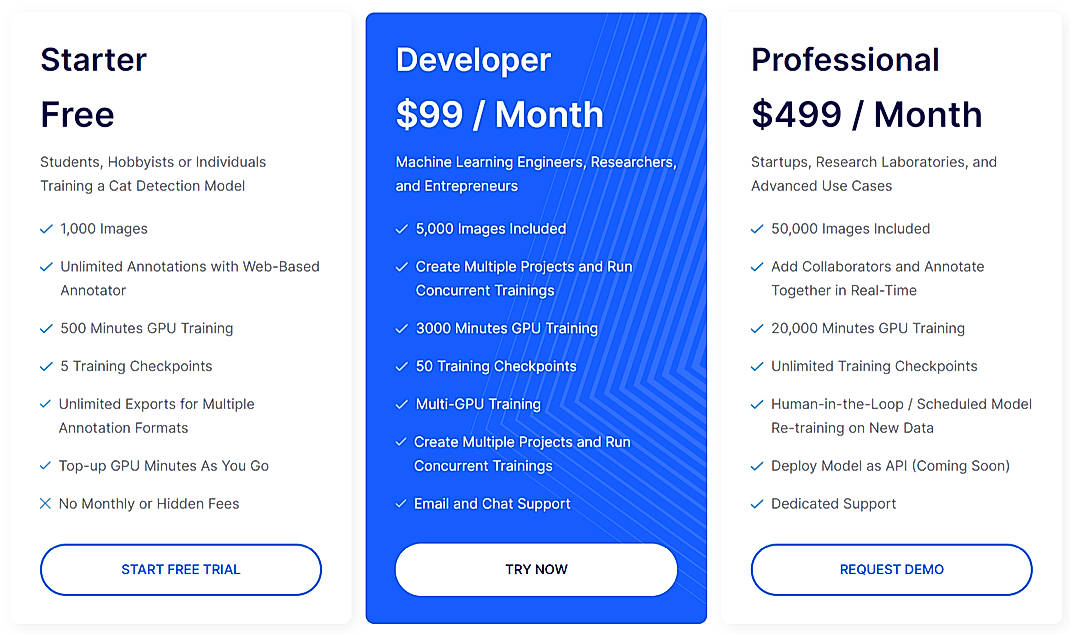The image size is (1070, 634).
Task: Click the checkmark next to 5,000 Images Included
Action: (402, 228)
